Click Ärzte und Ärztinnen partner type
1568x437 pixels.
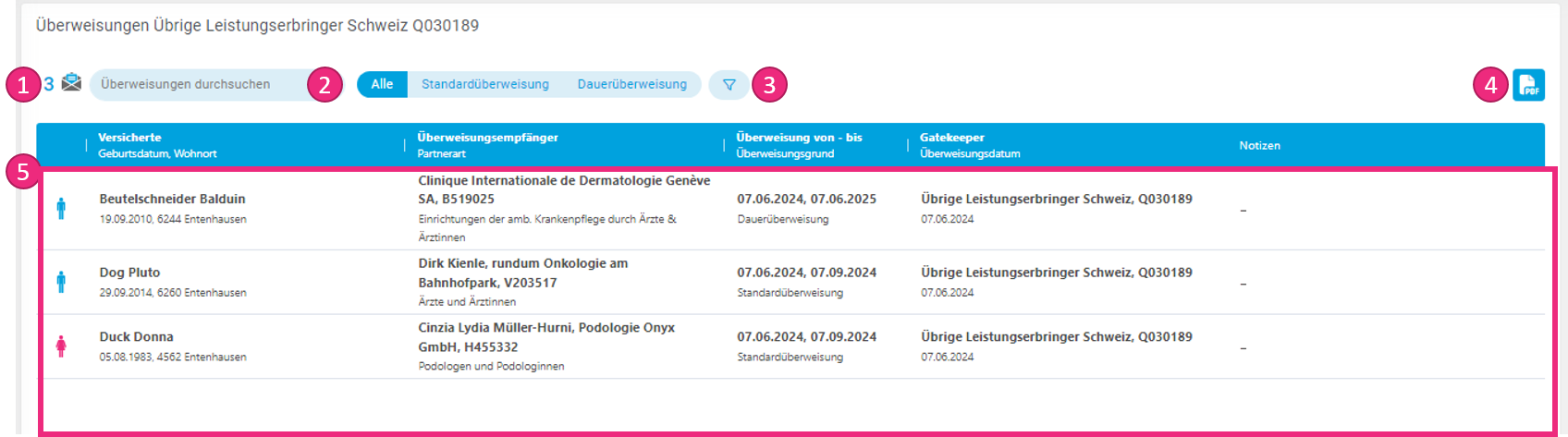467,302
